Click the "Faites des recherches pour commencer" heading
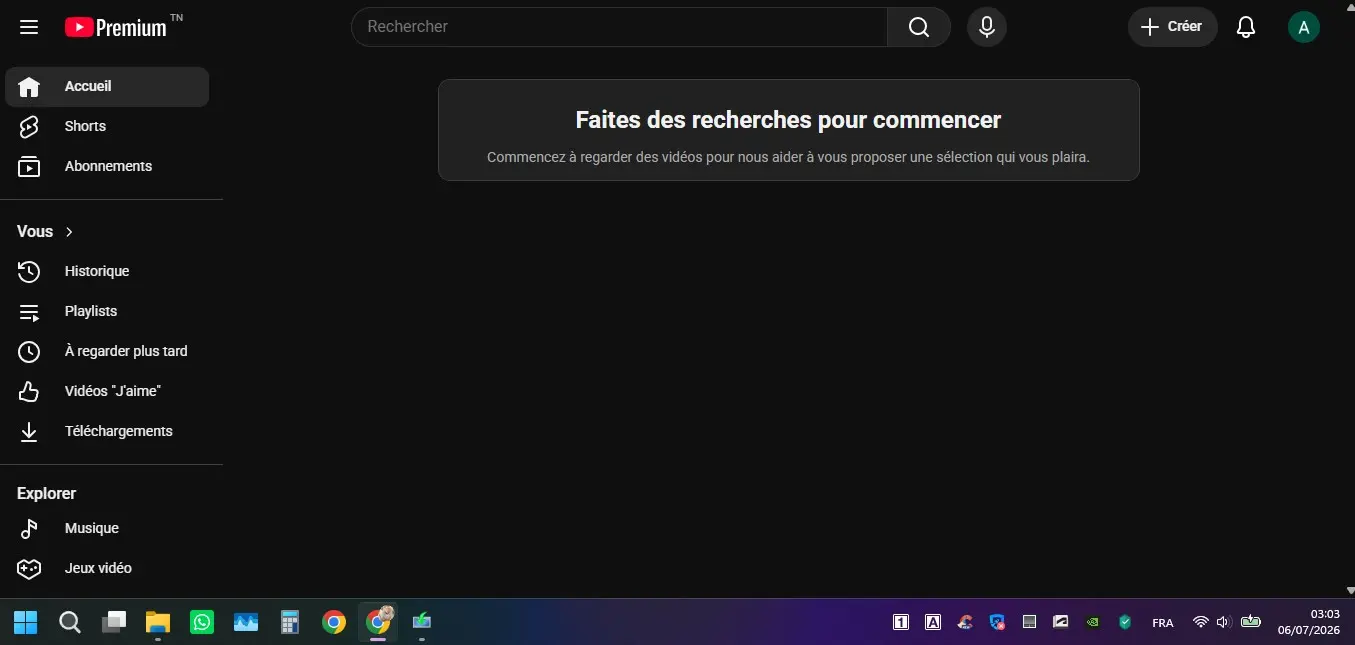The width and height of the screenshot is (1355, 645). pos(788,120)
